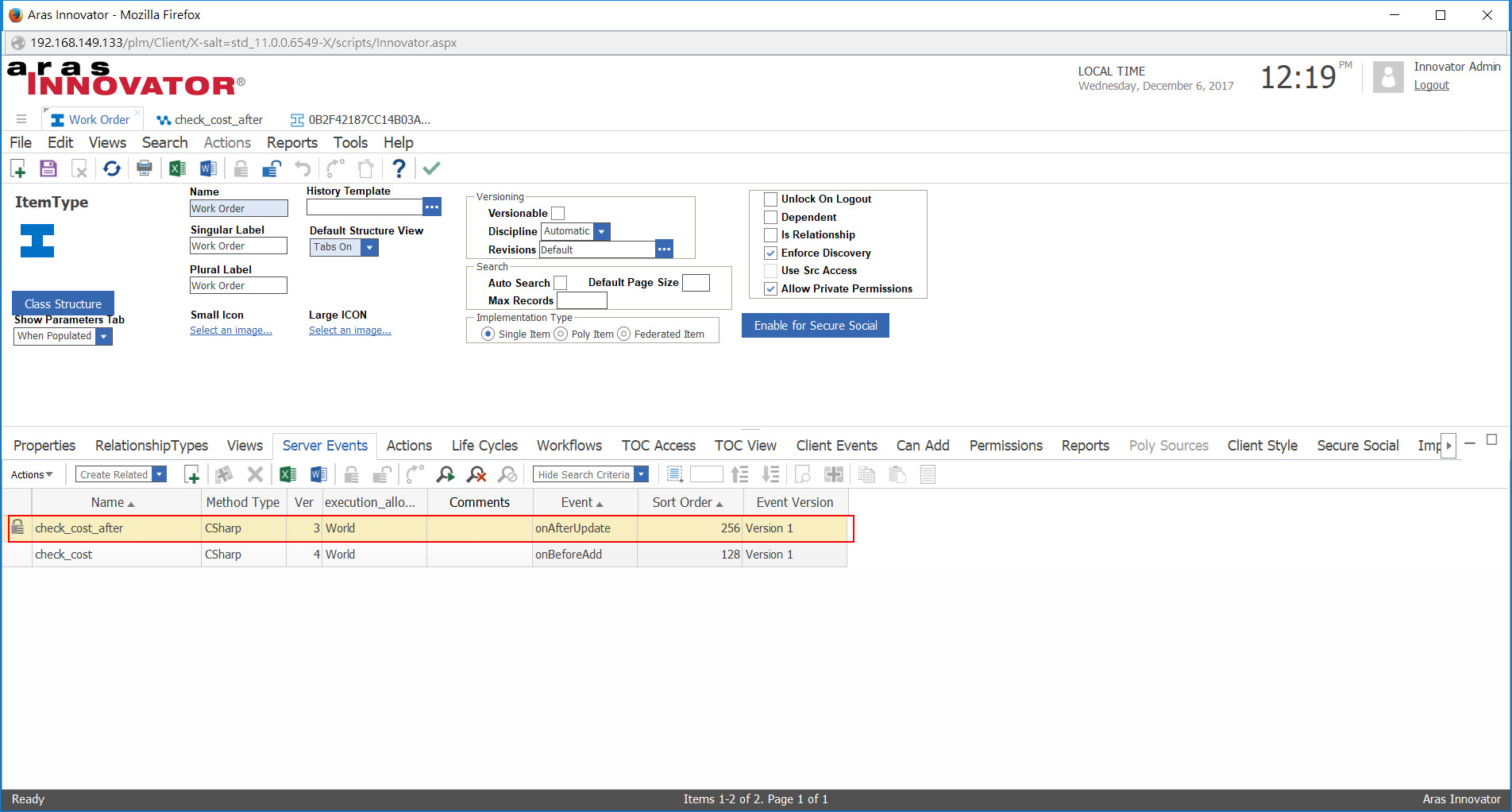Uncheck Allow Private Permissions
1512x812 pixels.
pos(770,288)
